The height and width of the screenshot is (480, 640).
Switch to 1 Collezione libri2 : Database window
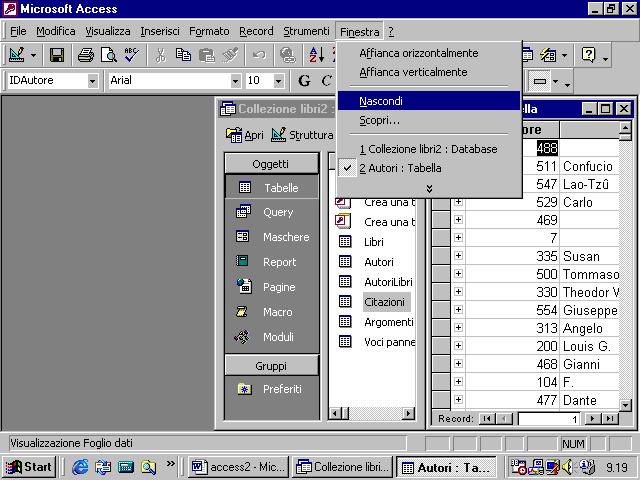(429, 149)
